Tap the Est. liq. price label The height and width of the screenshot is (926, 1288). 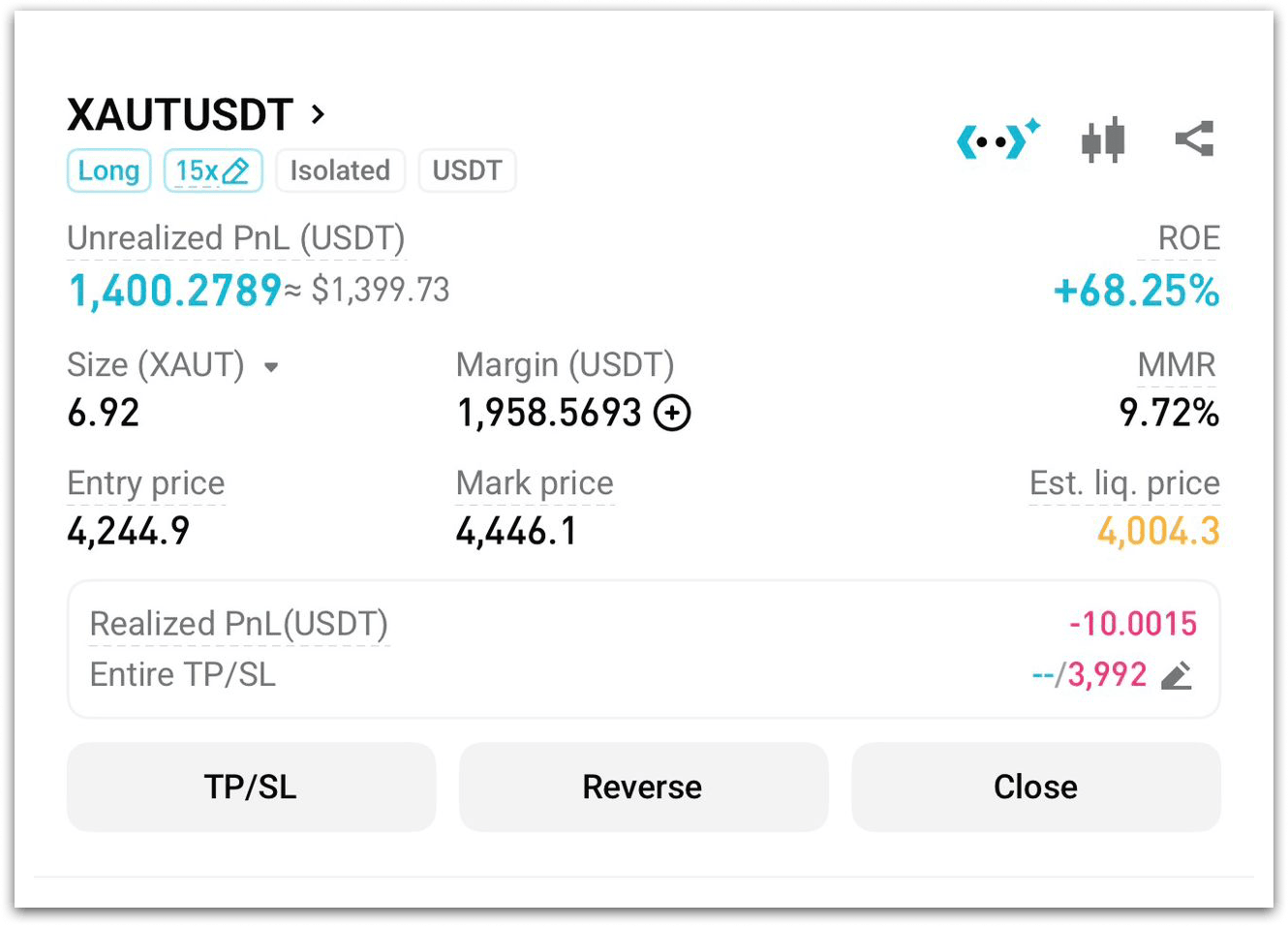[x=1123, y=483]
